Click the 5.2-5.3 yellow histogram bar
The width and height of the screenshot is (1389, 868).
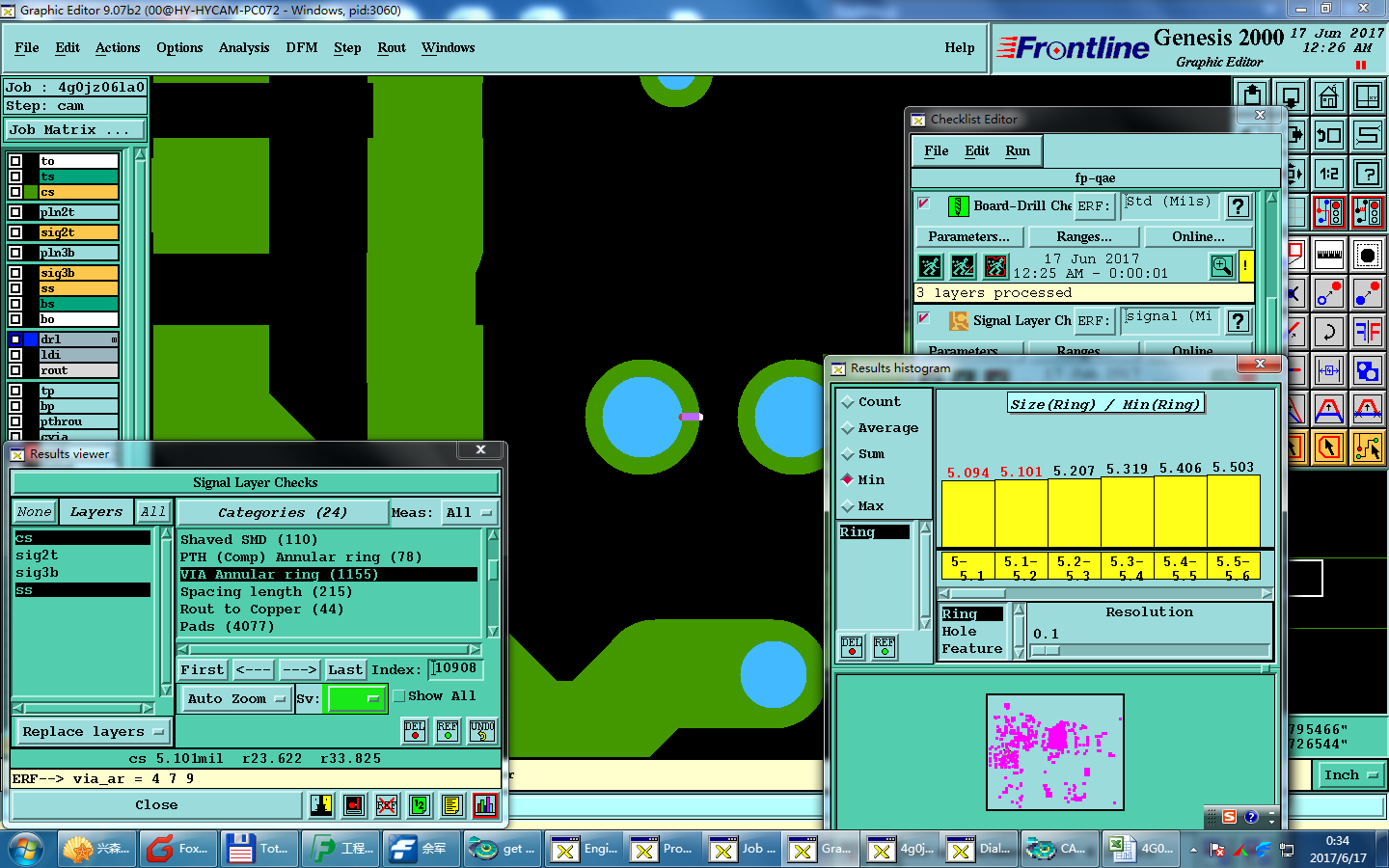[1074, 514]
